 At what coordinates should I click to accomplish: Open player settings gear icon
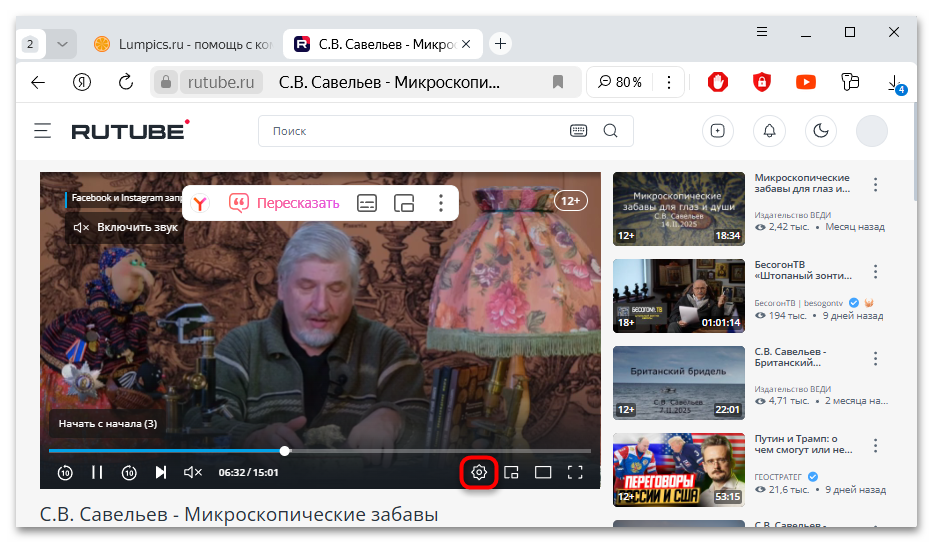point(479,472)
